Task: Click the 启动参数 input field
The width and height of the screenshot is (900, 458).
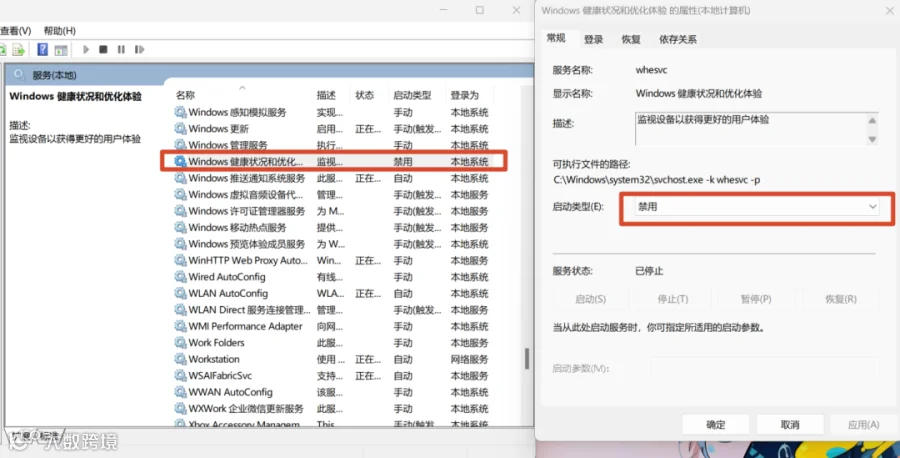Action: point(765,368)
